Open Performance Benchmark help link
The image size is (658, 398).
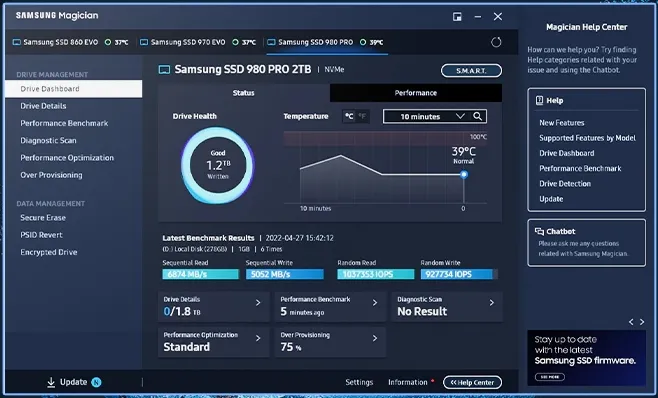coord(580,168)
